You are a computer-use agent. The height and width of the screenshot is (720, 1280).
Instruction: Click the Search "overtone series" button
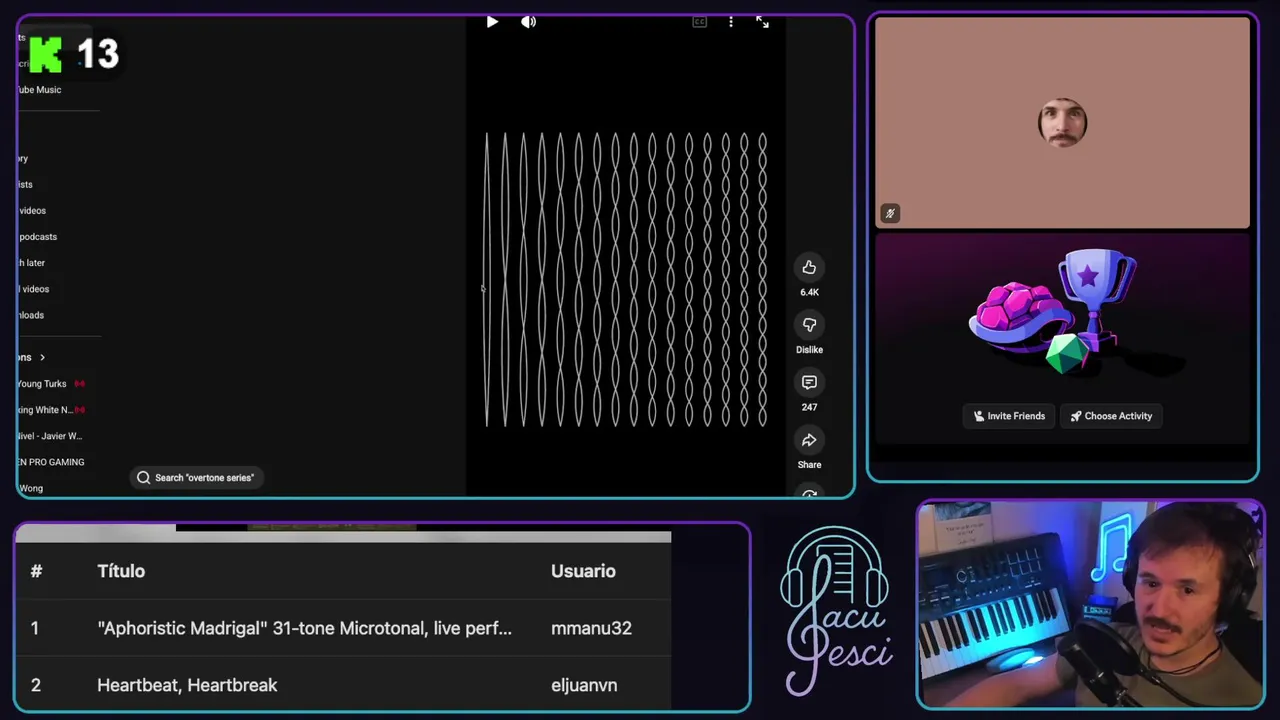(196, 478)
